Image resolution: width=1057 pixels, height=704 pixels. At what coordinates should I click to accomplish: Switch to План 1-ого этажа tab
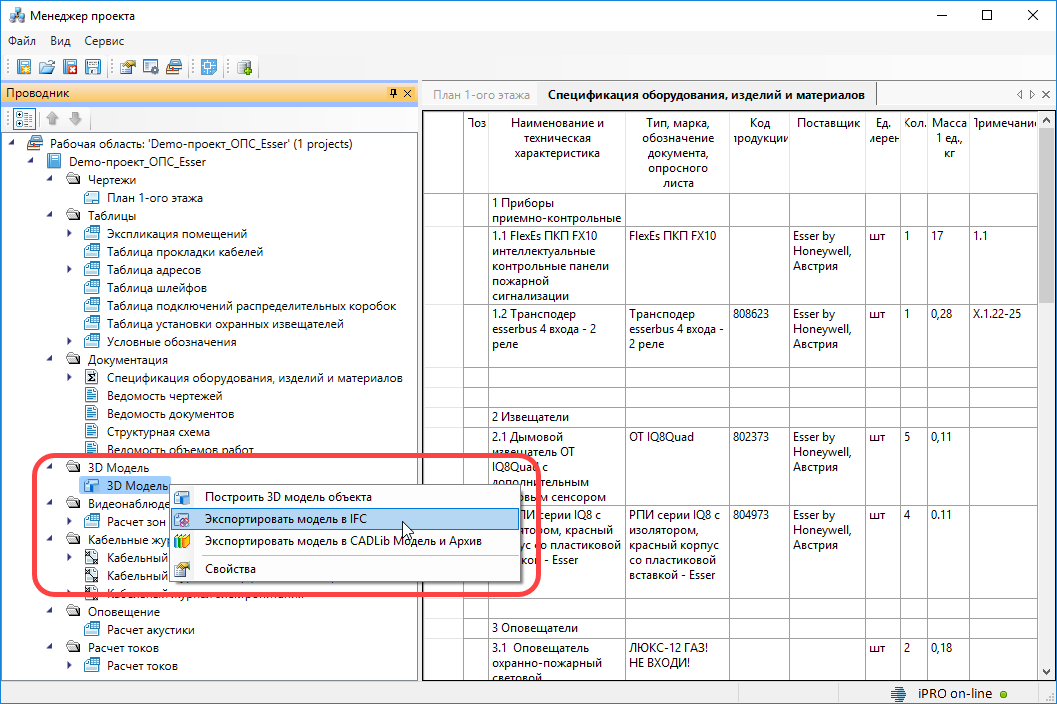click(x=481, y=95)
